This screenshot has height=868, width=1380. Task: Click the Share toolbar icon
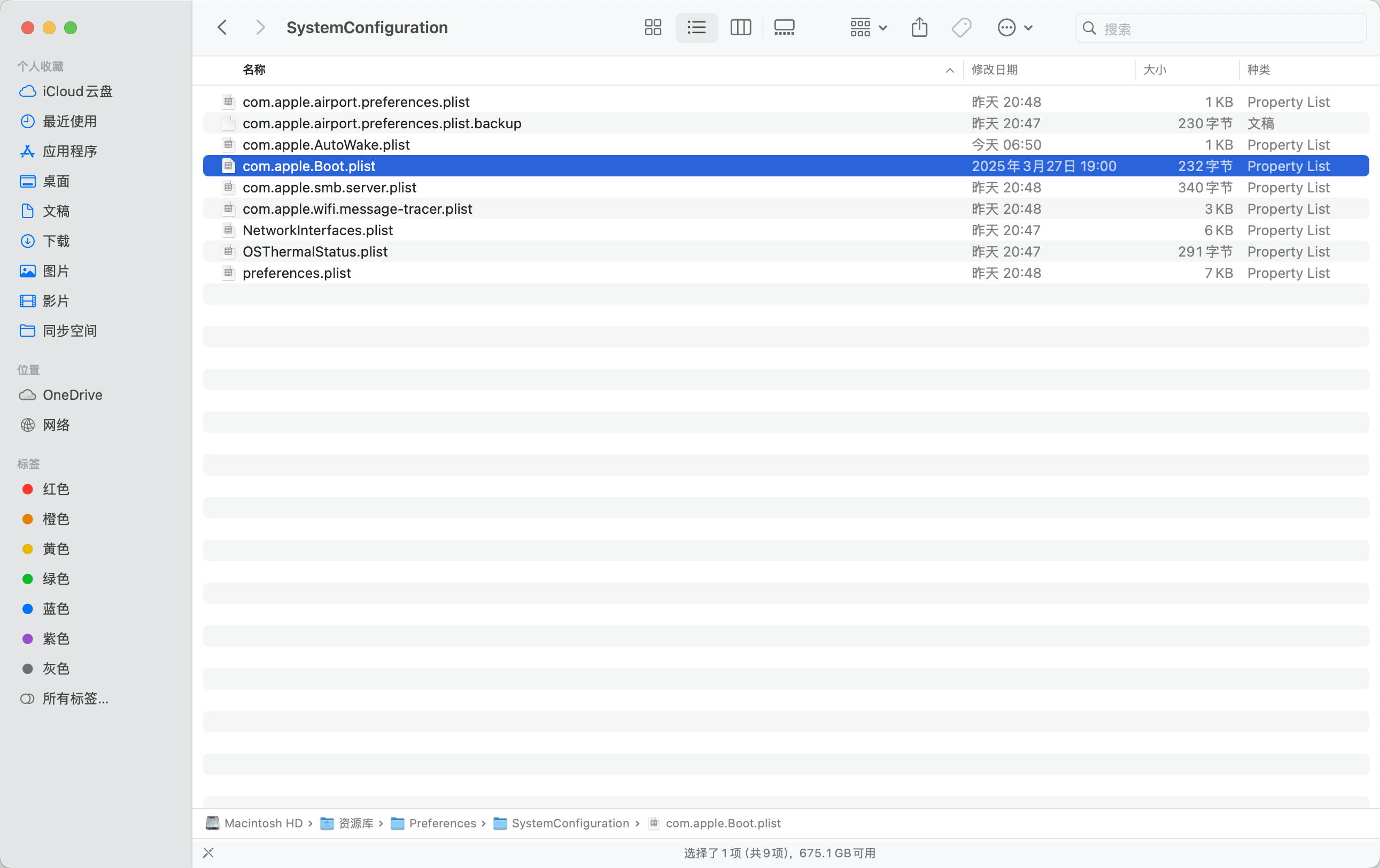pyautogui.click(x=919, y=27)
